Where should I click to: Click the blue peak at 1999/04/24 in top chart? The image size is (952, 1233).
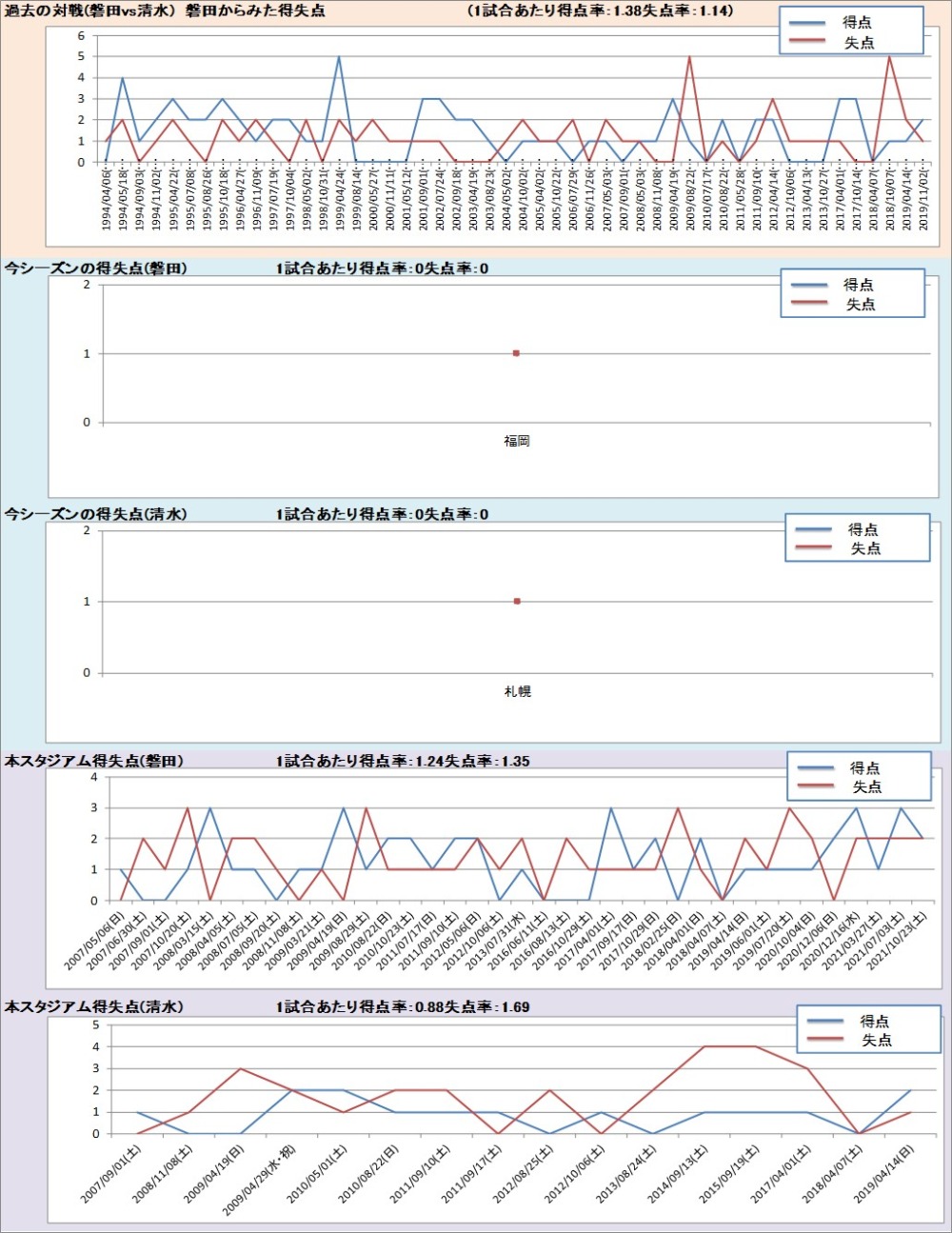coord(339,57)
